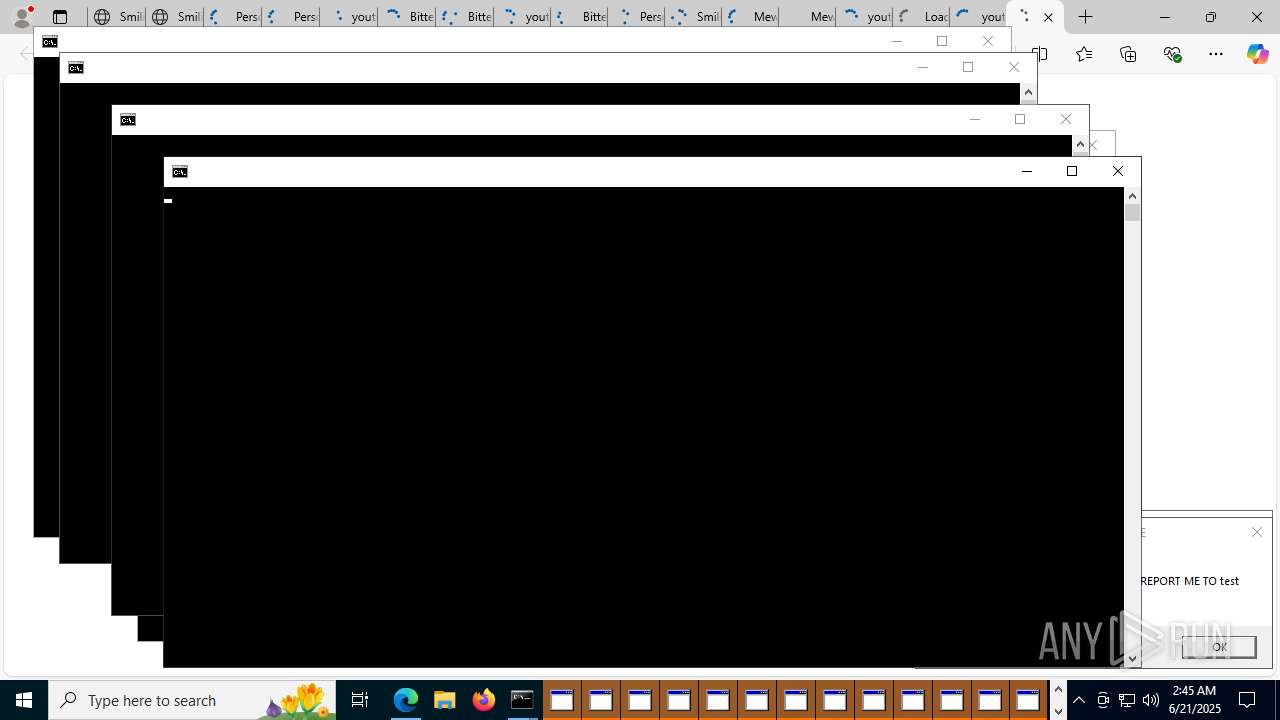
Task: Click OK in the REPORT ME dialog
Action: (1219, 647)
